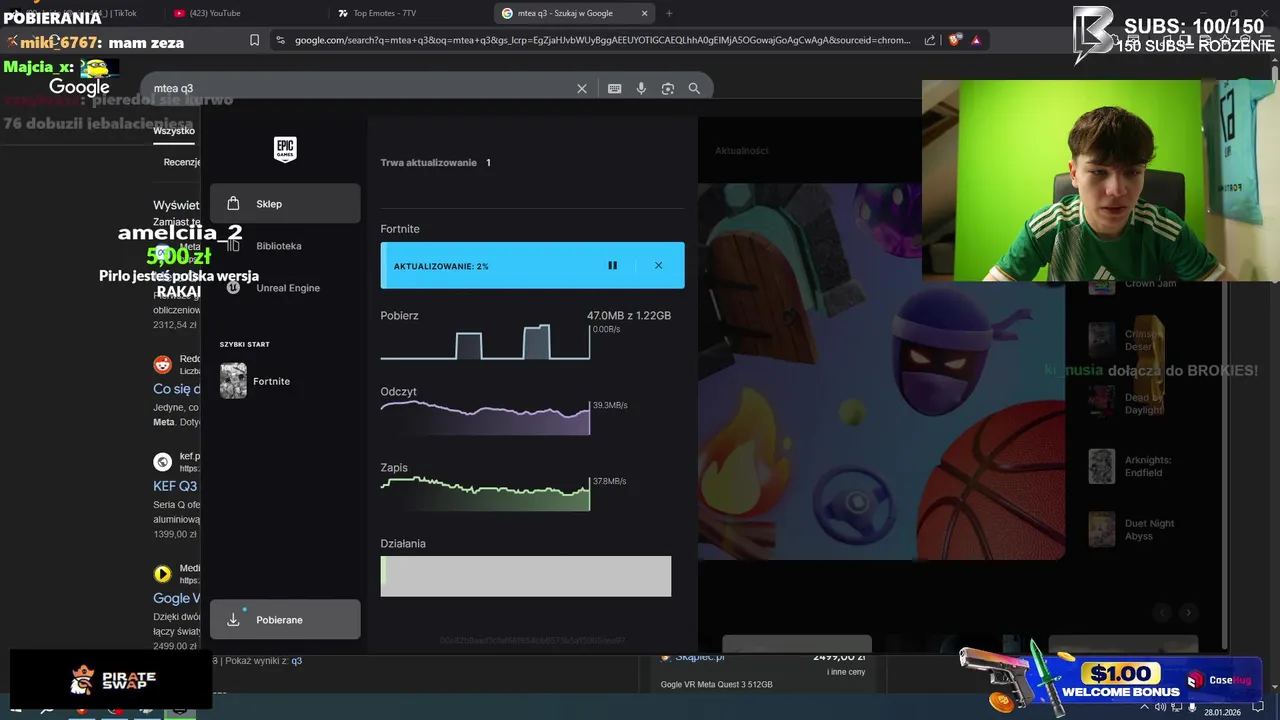This screenshot has width=1280, height=720.
Task: Open the 'Google V' search result link
Action: point(177,598)
